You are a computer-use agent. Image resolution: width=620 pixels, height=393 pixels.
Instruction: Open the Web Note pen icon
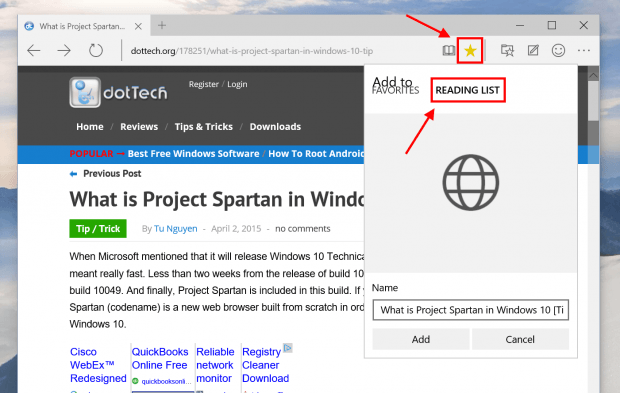coord(533,50)
